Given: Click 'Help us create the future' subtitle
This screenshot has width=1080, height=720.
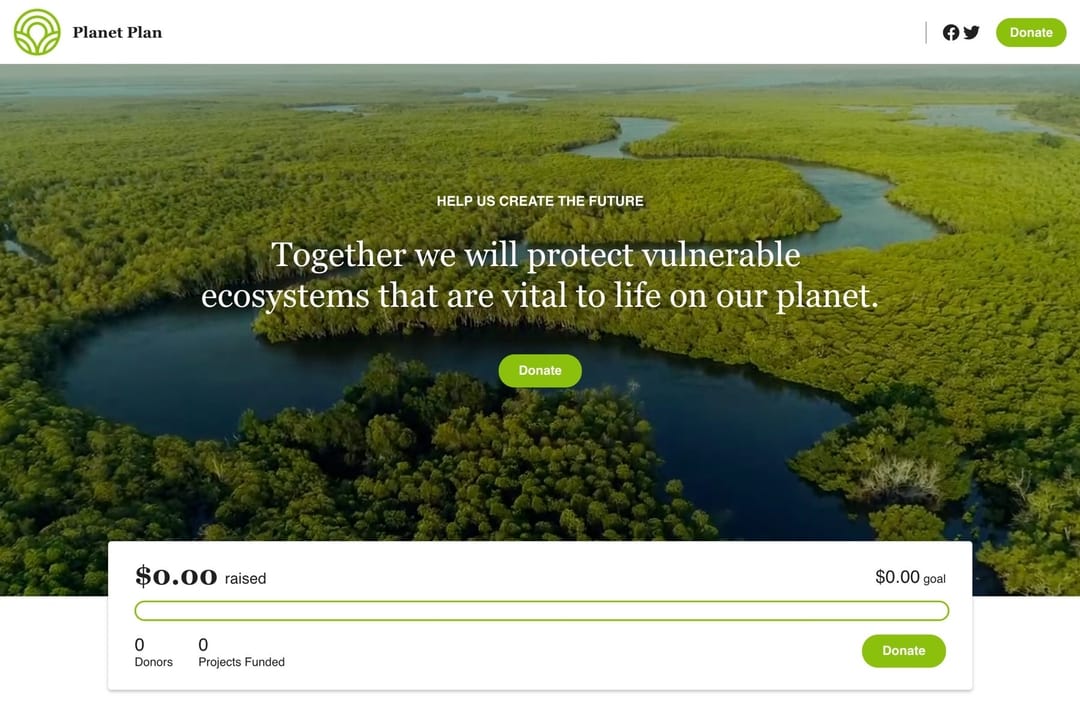Looking at the screenshot, I should pos(540,201).
